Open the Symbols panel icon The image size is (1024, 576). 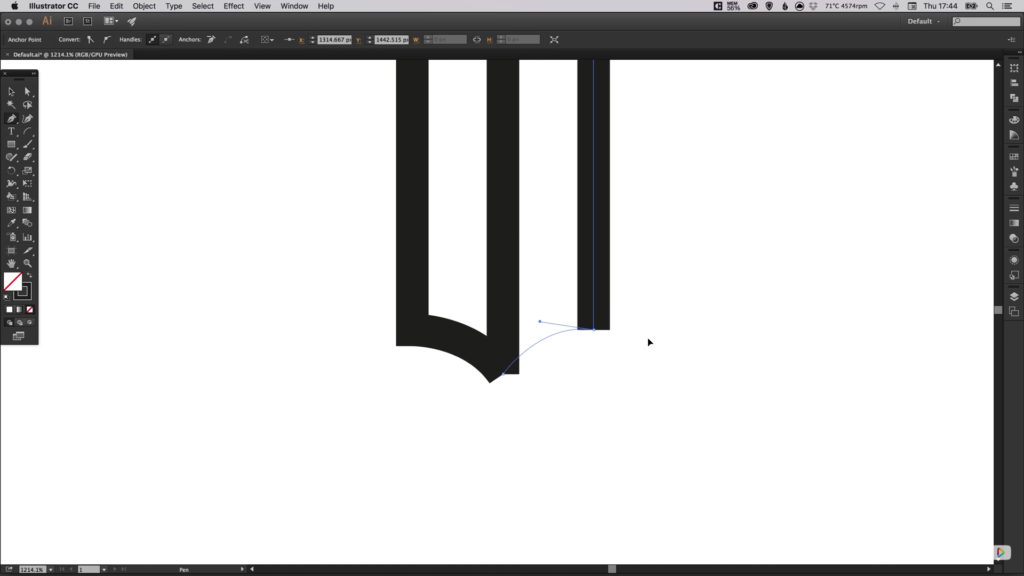pyautogui.click(x=1014, y=186)
